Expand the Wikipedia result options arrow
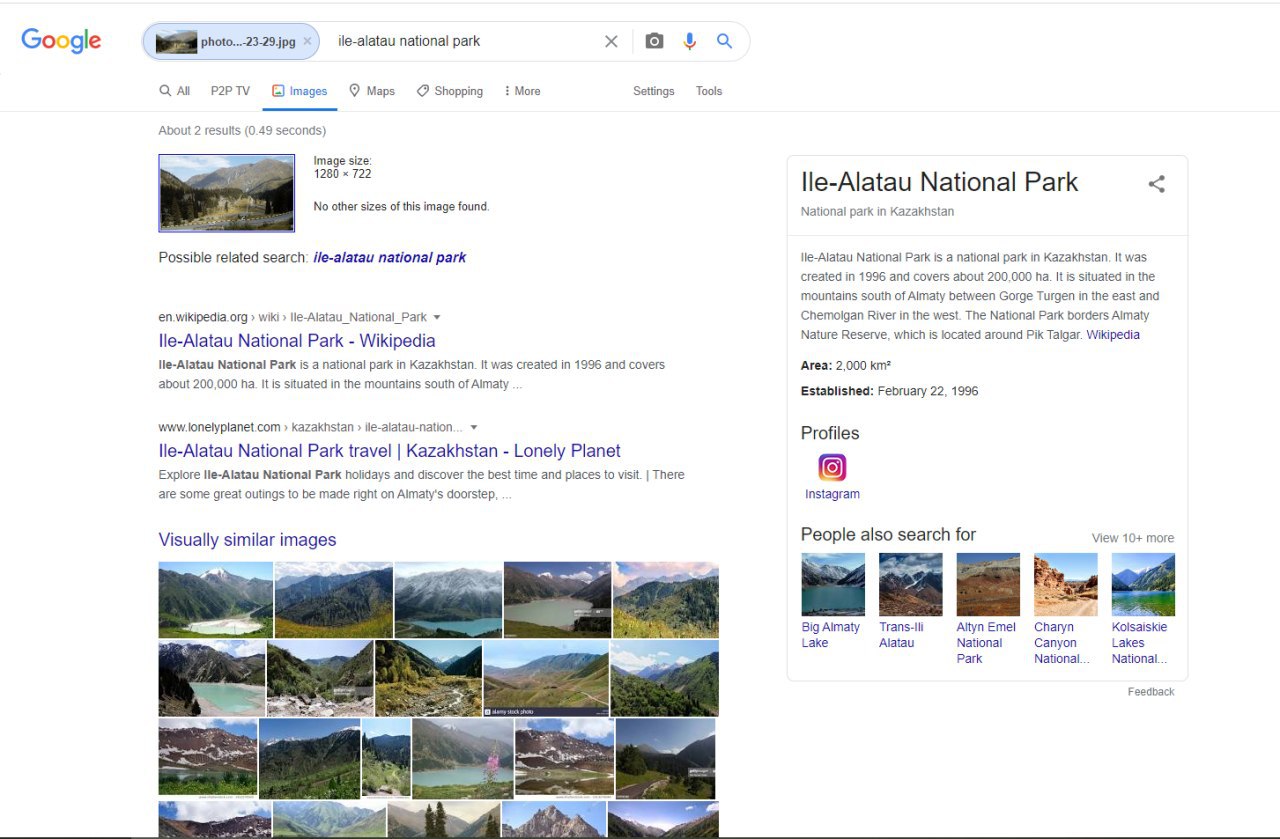This screenshot has width=1280, height=839. 436,317
